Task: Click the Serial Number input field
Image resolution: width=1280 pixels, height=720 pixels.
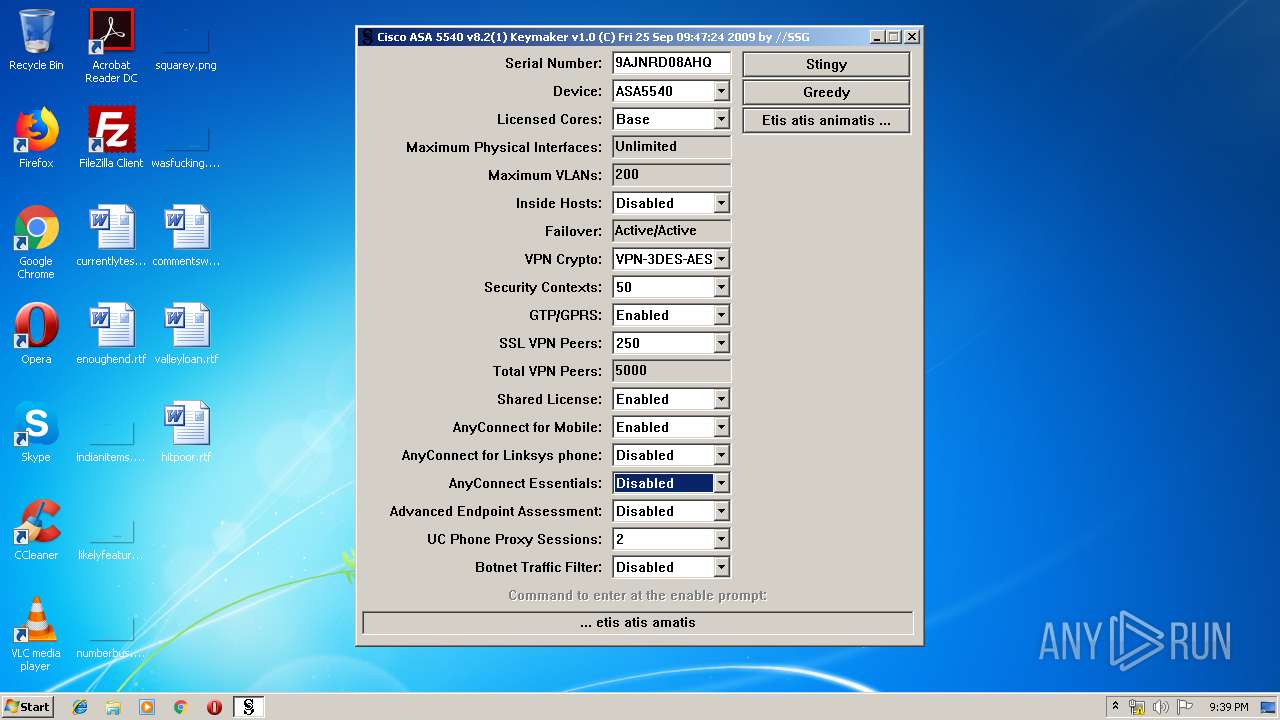Action: (671, 63)
